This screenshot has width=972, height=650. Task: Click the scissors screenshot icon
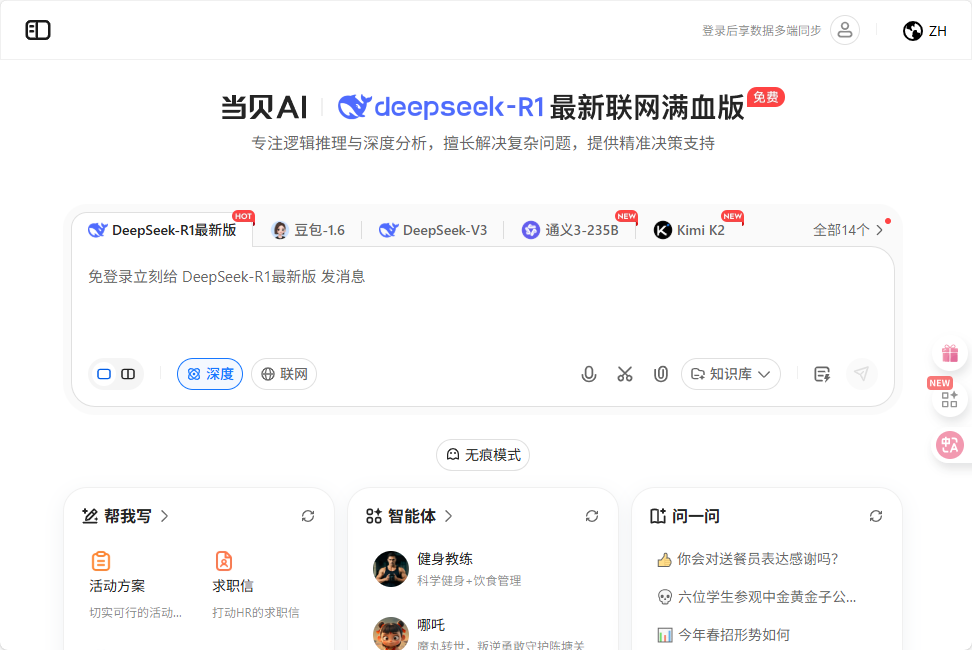pyautogui.click(x=625, y=374)
